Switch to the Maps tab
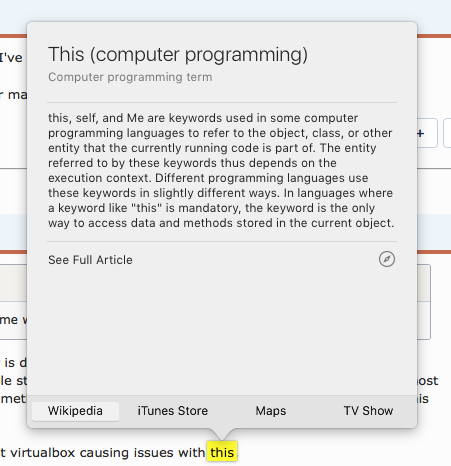The width and height of the screenshot is (451, 466). pyautogui.click(x=271, y=411)
